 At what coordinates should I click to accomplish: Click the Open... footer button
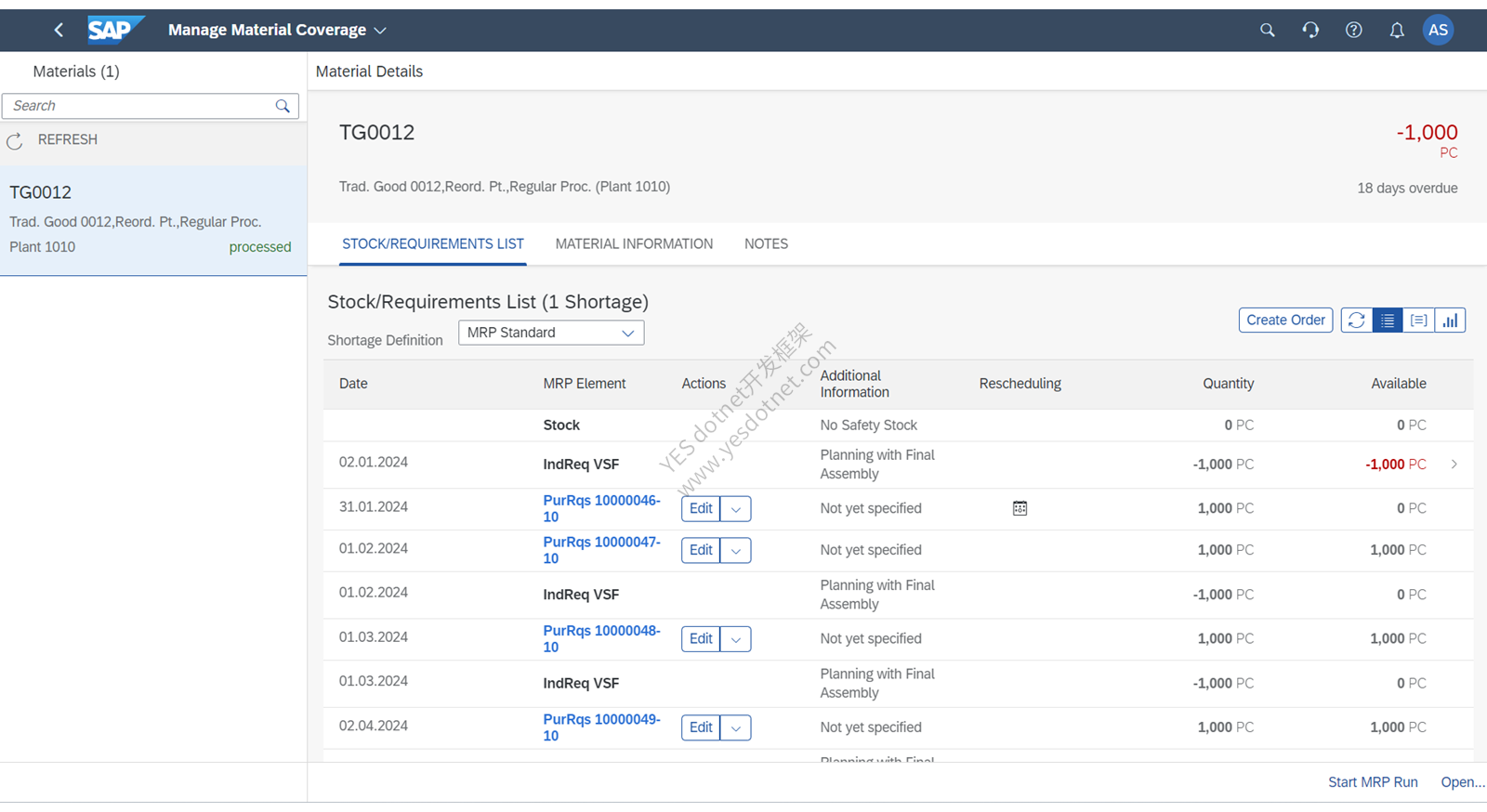pos(1463,782)
